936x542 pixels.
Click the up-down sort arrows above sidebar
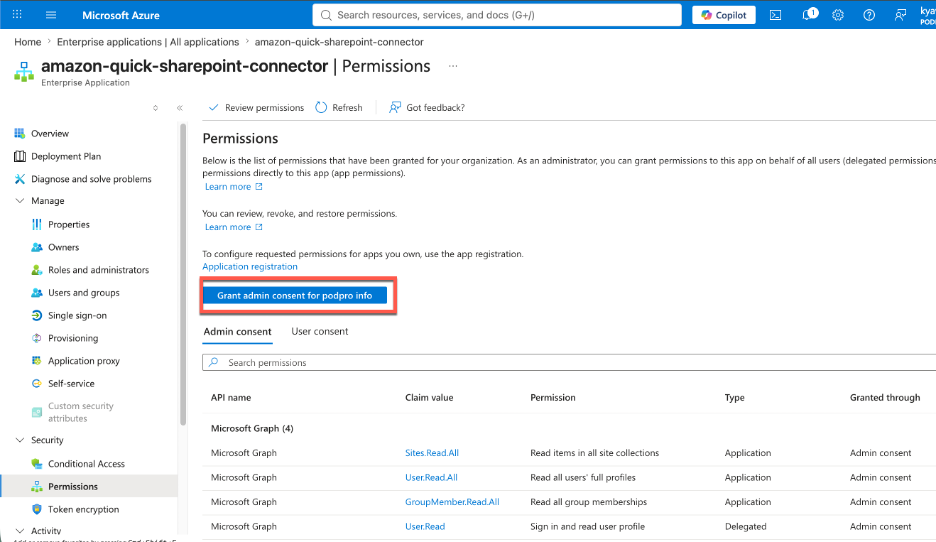(x=155, y=108)
